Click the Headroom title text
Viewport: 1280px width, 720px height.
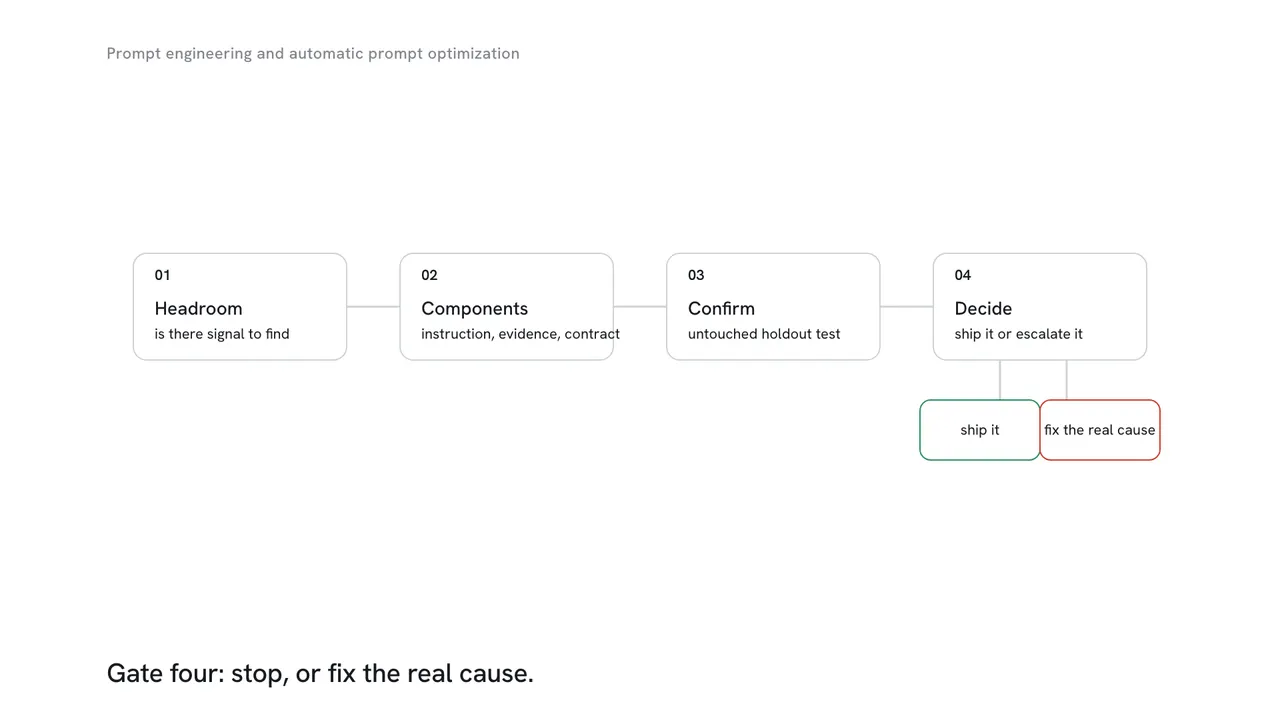pos(198,308)
